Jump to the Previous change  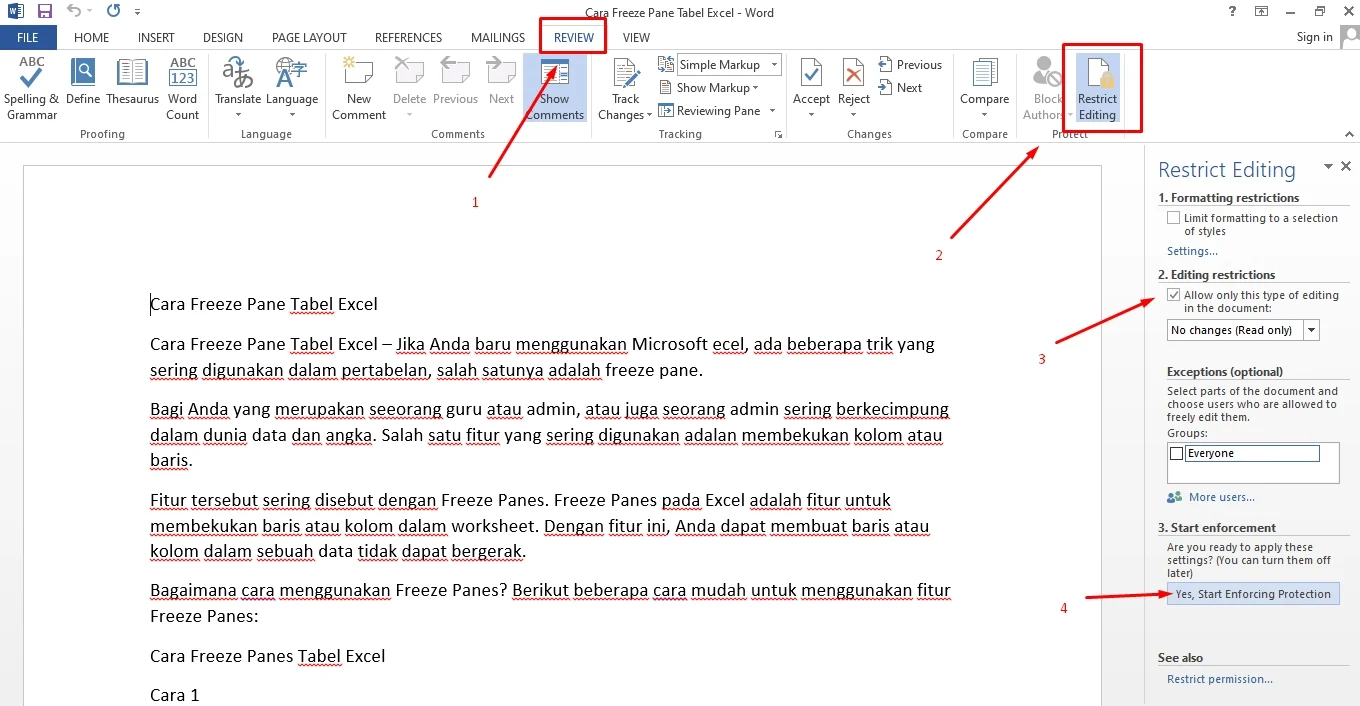click(x=910, y=65)
